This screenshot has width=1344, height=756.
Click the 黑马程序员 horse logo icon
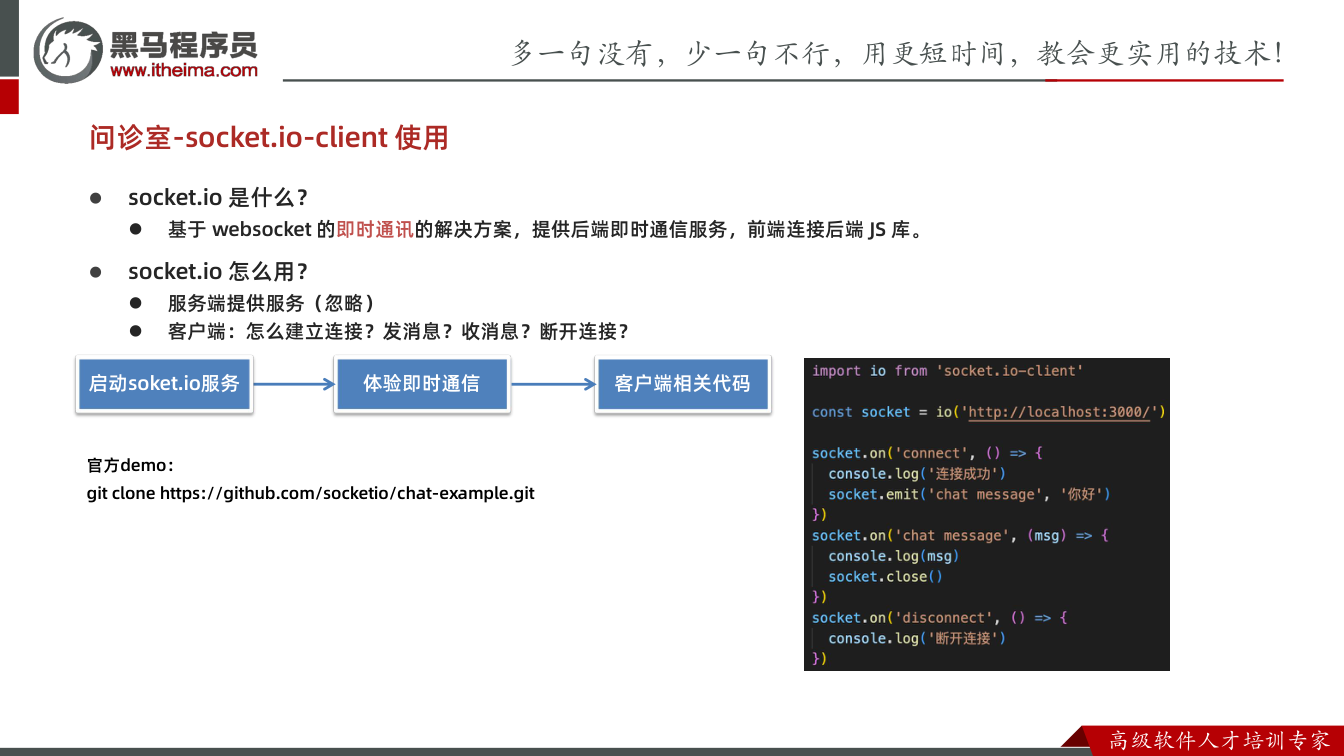(68, 49)
